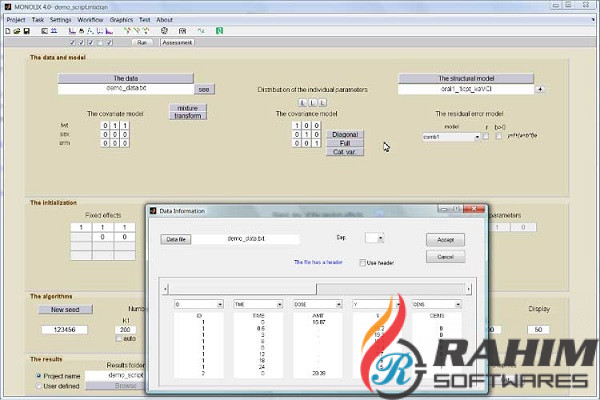Open the Task menu
600x400 pixels.
[38, 20]
